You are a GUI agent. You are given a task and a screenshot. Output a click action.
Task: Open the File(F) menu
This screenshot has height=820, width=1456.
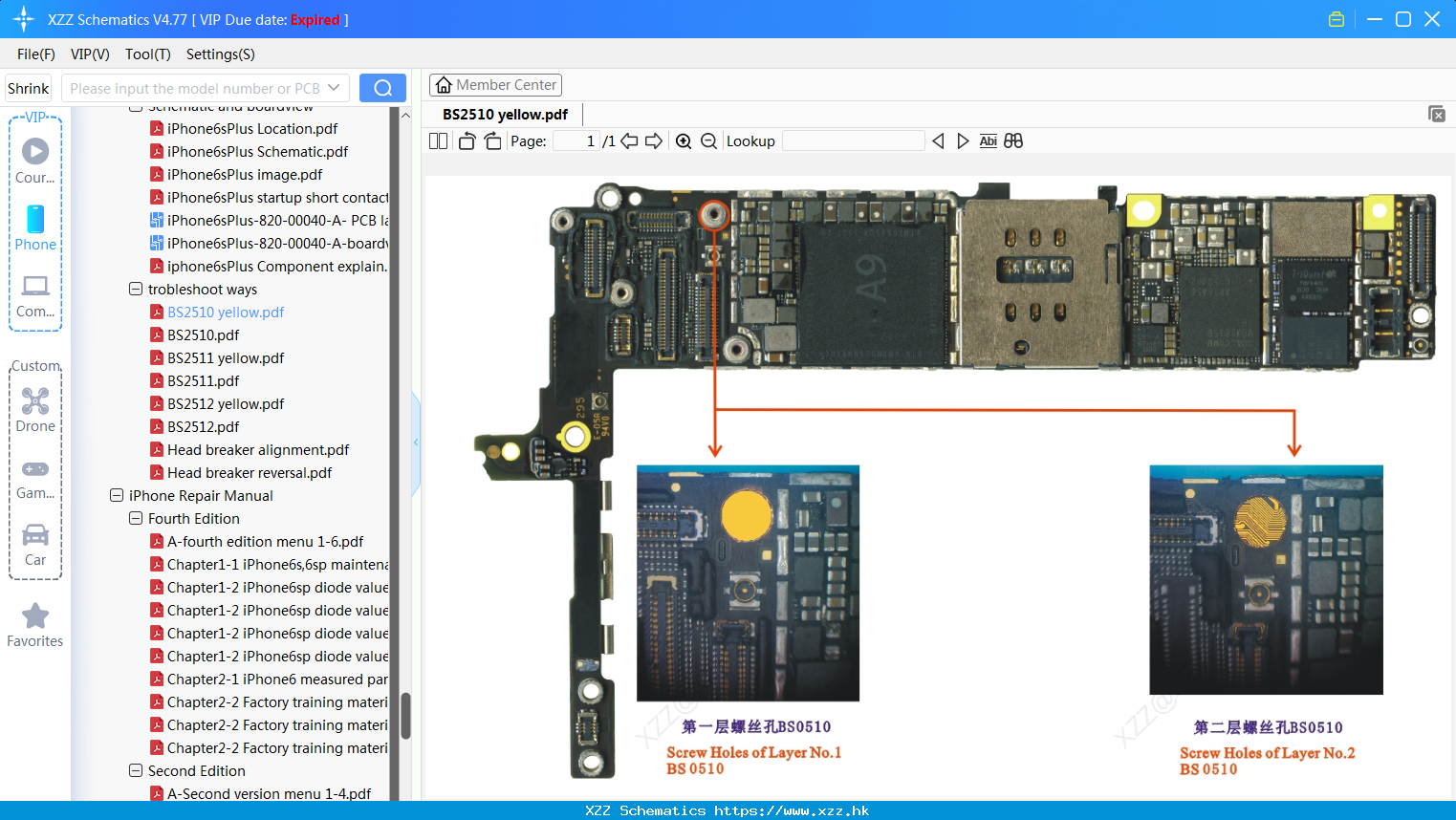(x=36, y=54)
